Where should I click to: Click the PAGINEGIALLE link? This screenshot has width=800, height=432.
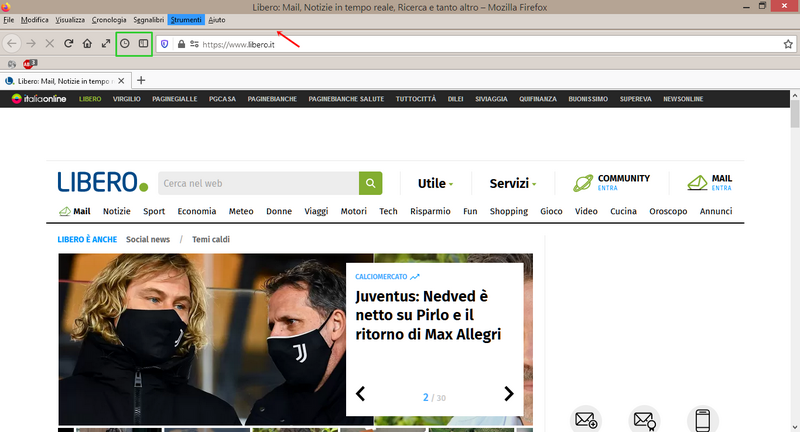tap(174, 99)
